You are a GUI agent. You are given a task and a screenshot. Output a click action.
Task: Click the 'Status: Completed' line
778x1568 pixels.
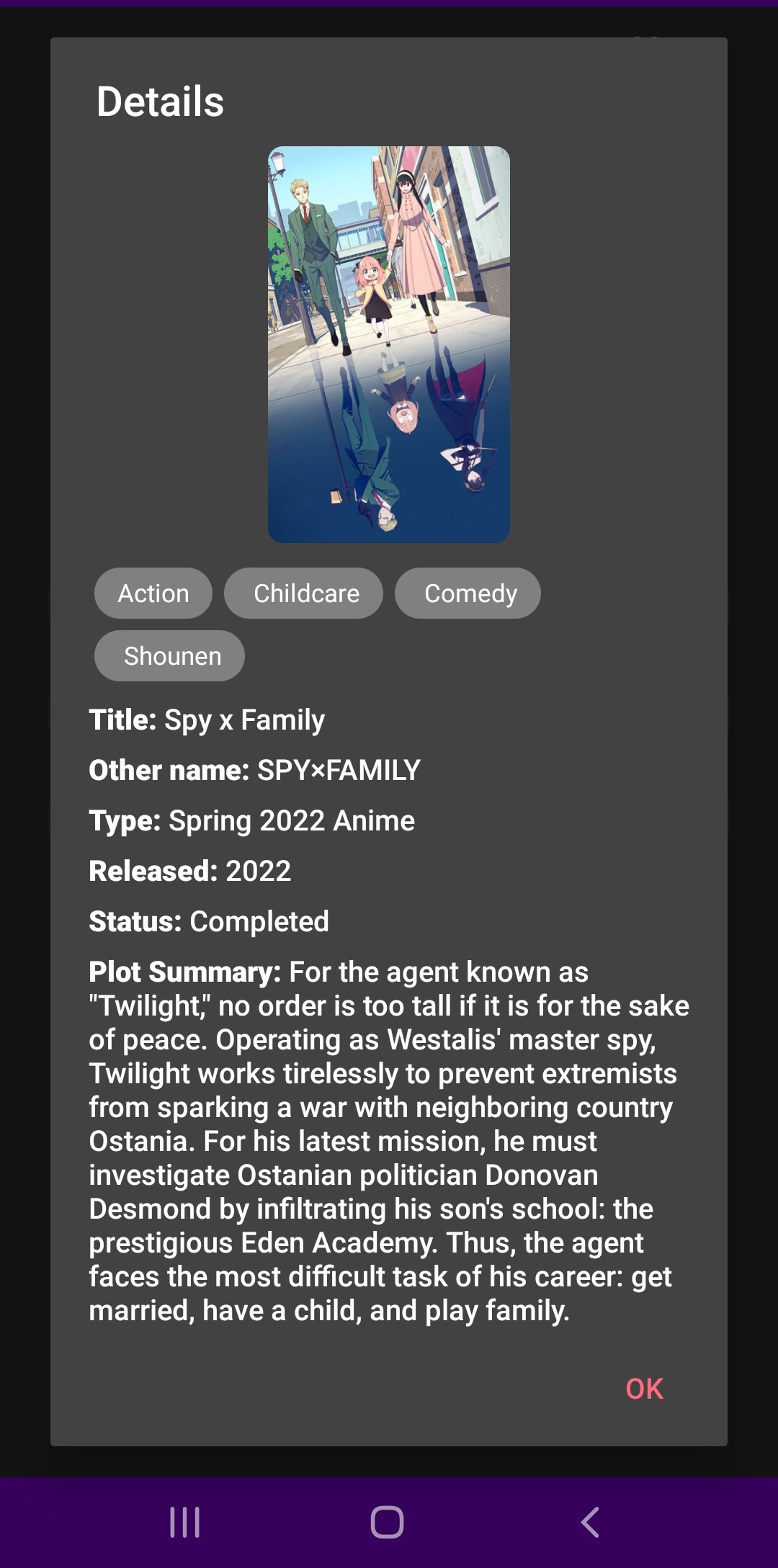[x=209, y=921]
